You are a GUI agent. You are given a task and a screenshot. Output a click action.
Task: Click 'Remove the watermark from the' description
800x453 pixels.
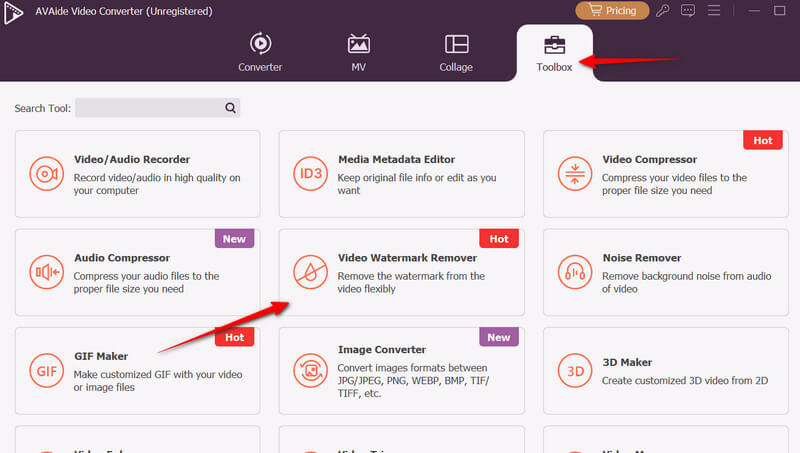[411, 282]
